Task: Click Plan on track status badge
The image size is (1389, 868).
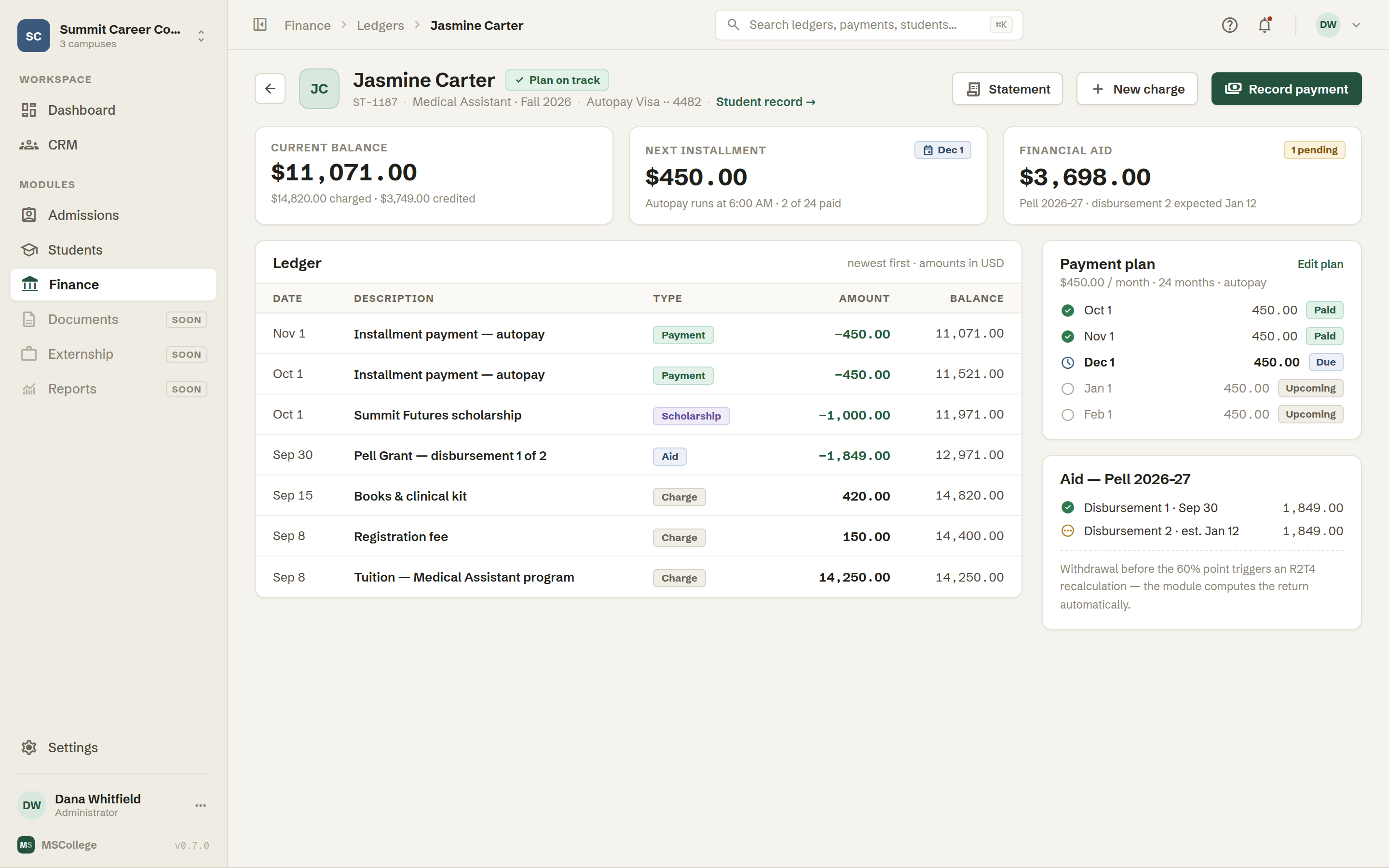Action: coord(557,81)
